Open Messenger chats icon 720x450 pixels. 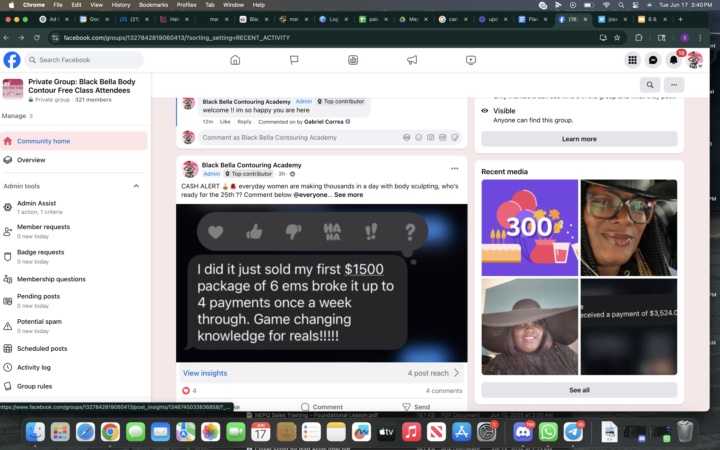coord(652,60)
